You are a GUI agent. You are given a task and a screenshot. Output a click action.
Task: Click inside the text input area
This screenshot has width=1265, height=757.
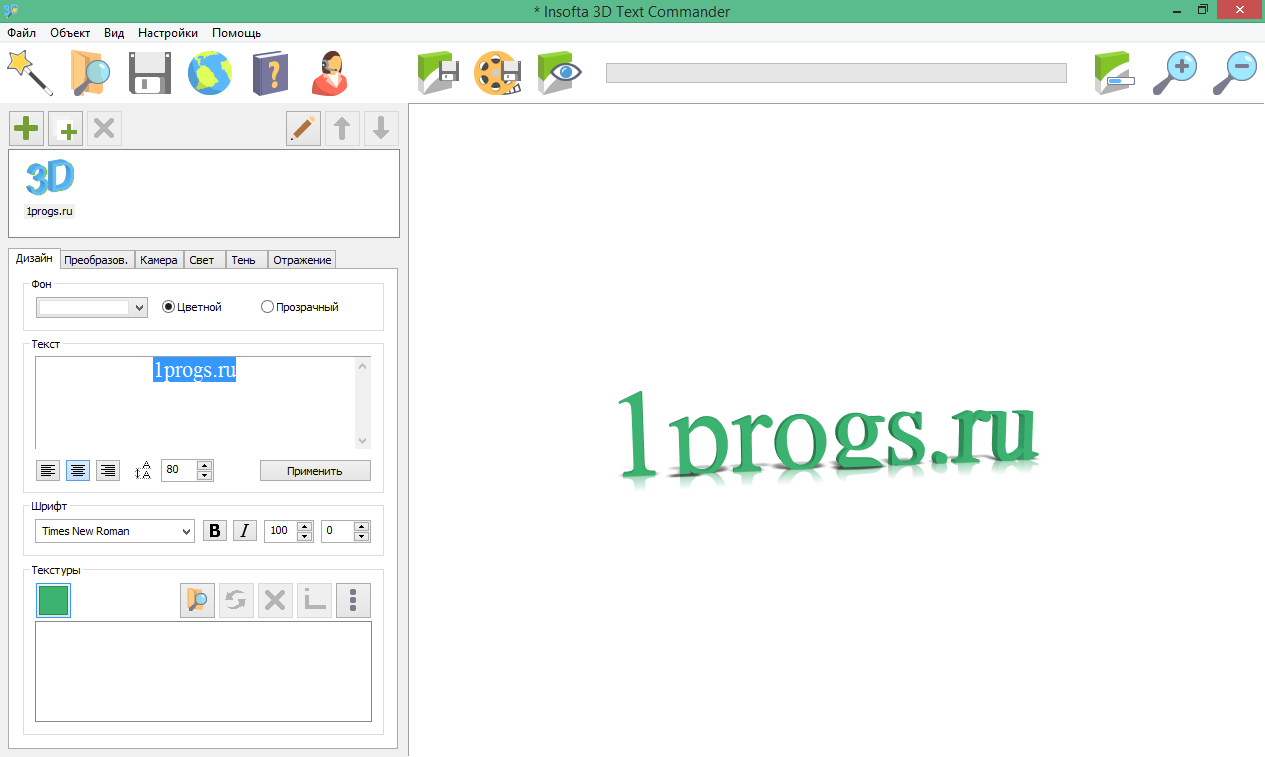[x=195, y=403]
